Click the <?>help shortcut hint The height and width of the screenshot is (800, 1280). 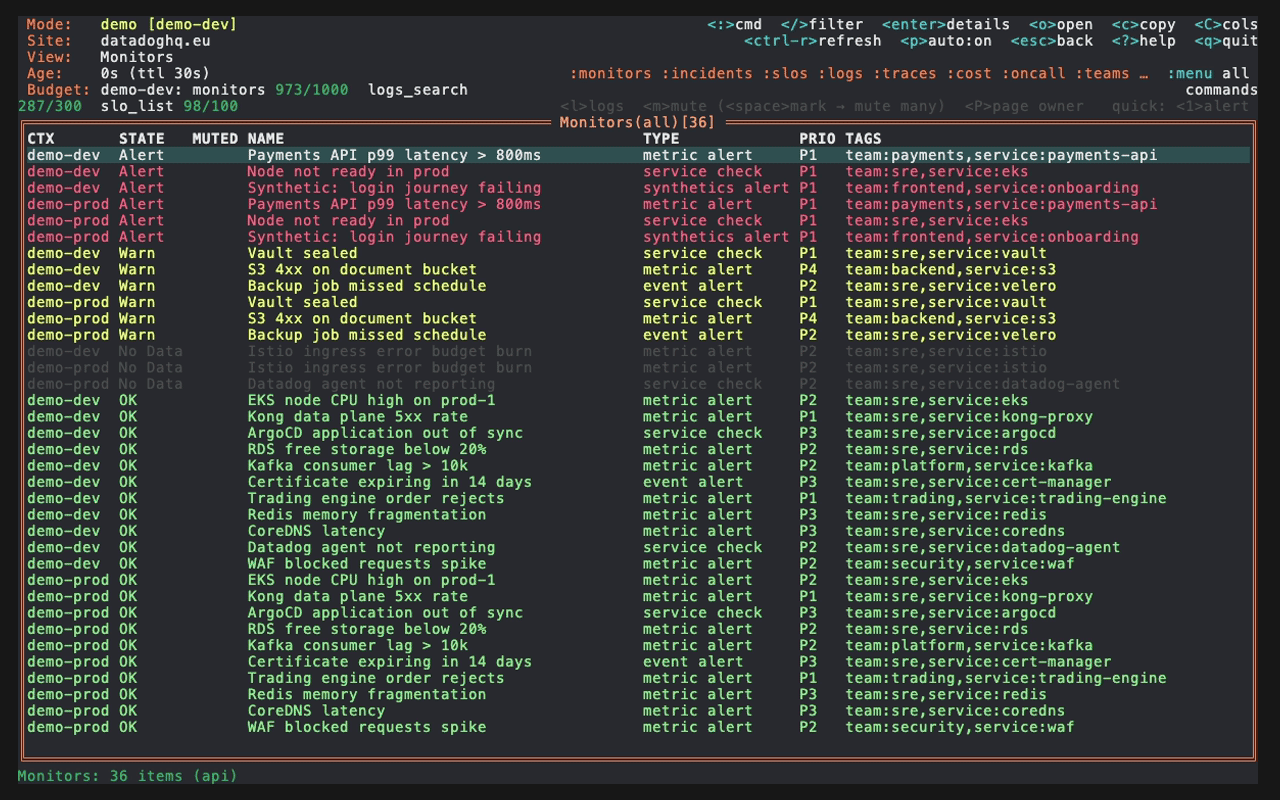[1144, 41]
